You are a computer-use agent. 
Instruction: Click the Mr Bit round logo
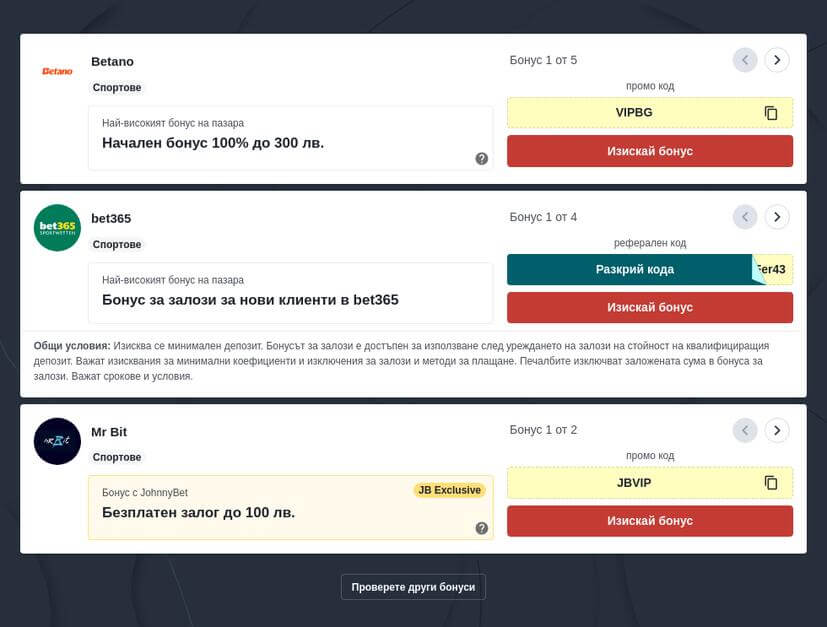[x=57, y=441]
